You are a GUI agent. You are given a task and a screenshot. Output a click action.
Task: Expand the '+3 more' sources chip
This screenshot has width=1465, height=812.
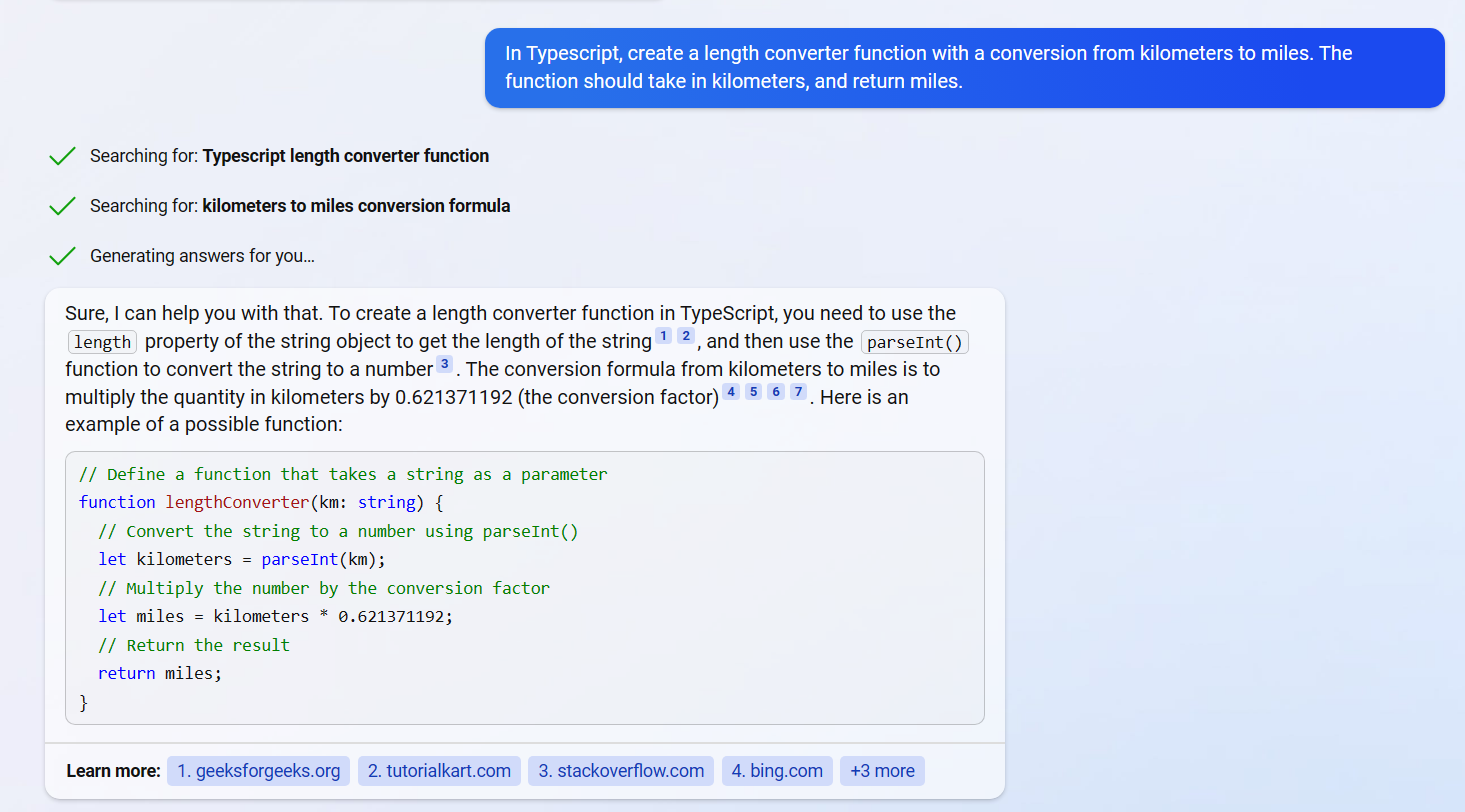[882, 771]
